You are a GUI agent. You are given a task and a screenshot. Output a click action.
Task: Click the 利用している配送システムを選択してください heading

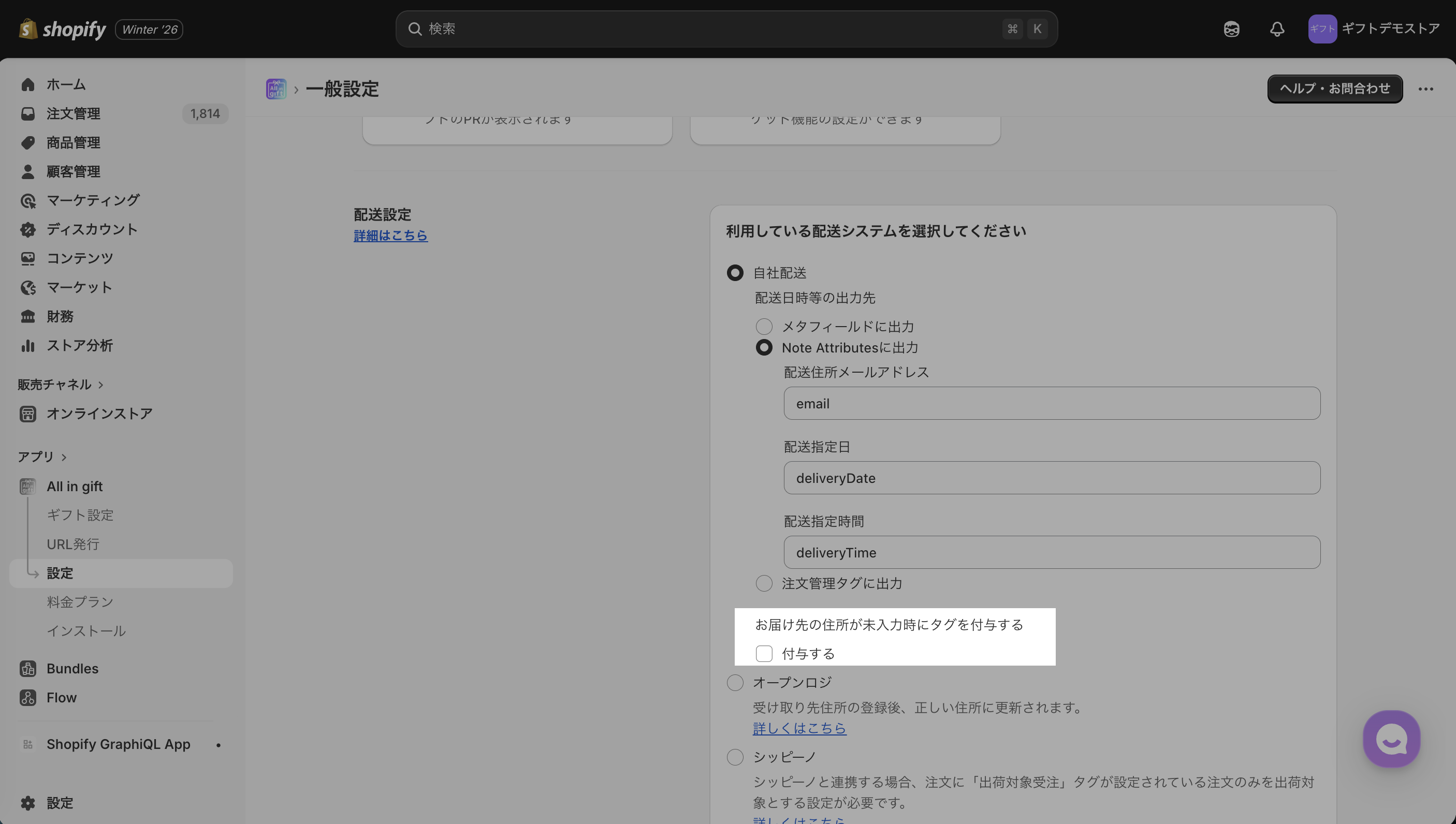tap(876, 231)
